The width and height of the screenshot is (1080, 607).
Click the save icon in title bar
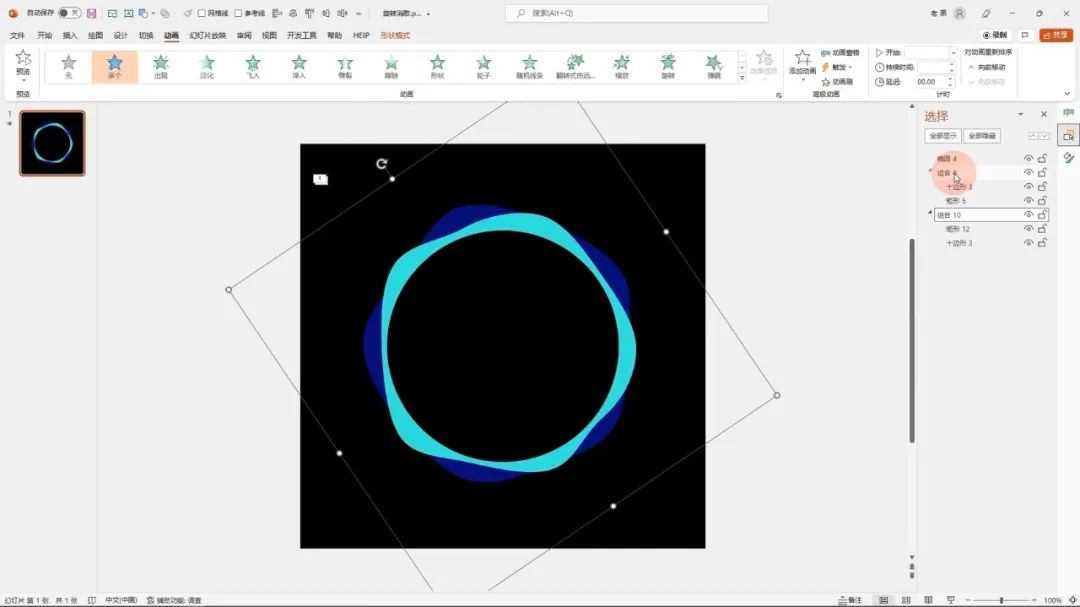(x=92, y=13)
